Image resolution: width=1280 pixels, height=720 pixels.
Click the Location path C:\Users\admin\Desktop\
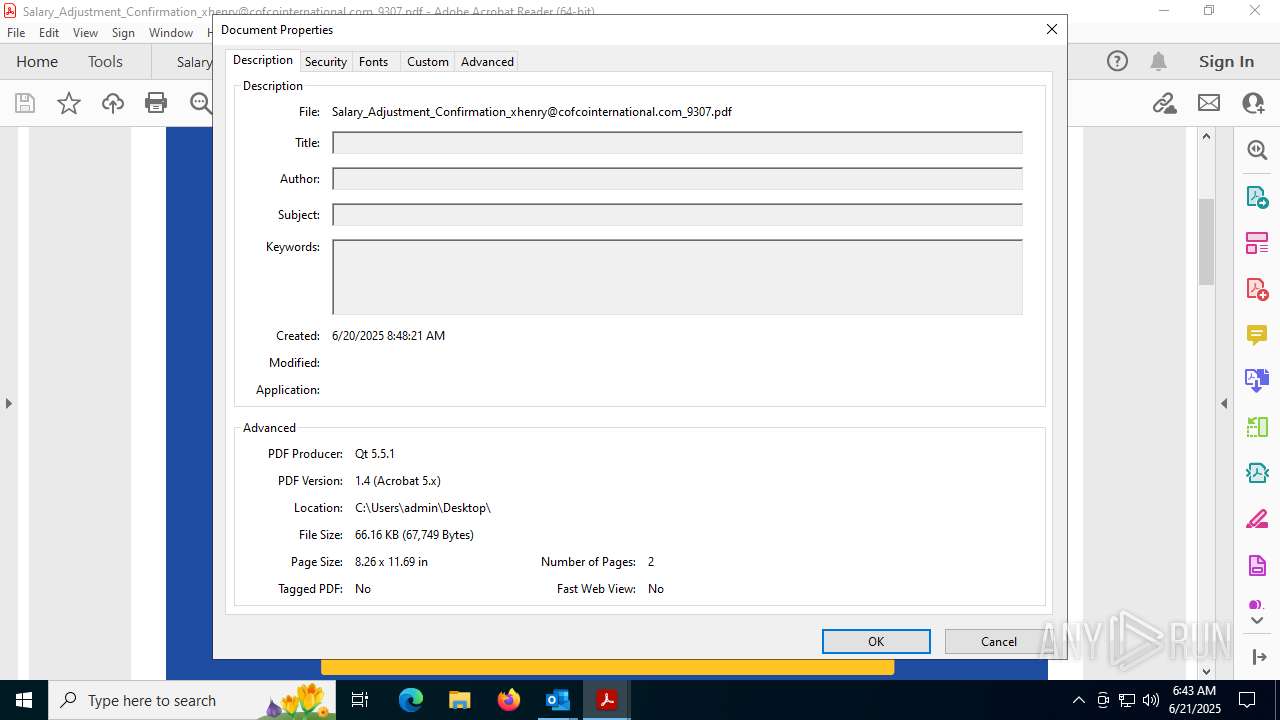point(423,508)
